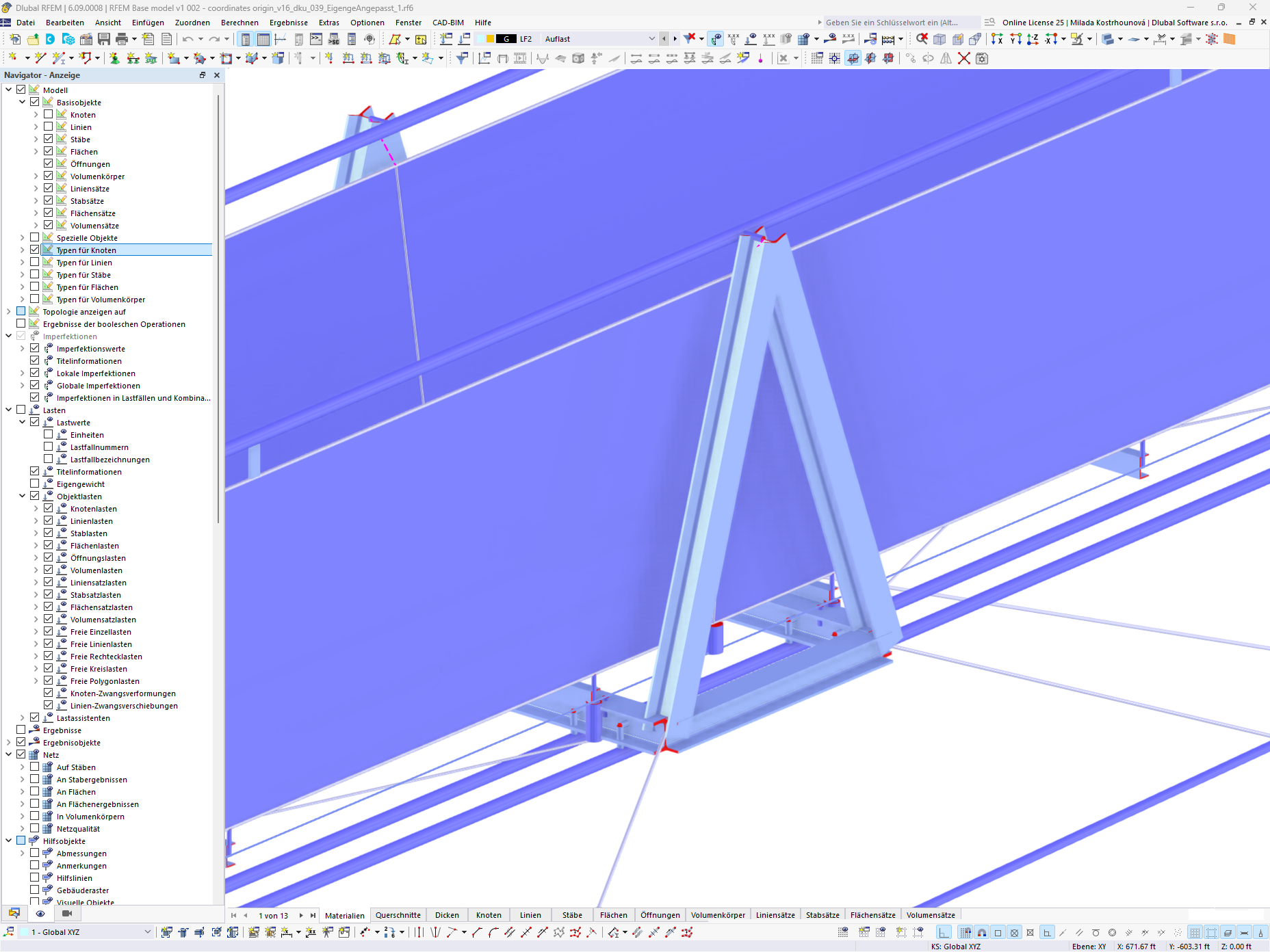The height and width of the screenshot is (952, 1270).
Task: Click the Rückgängig (undo) arrow icon
Action: [187, 39]
